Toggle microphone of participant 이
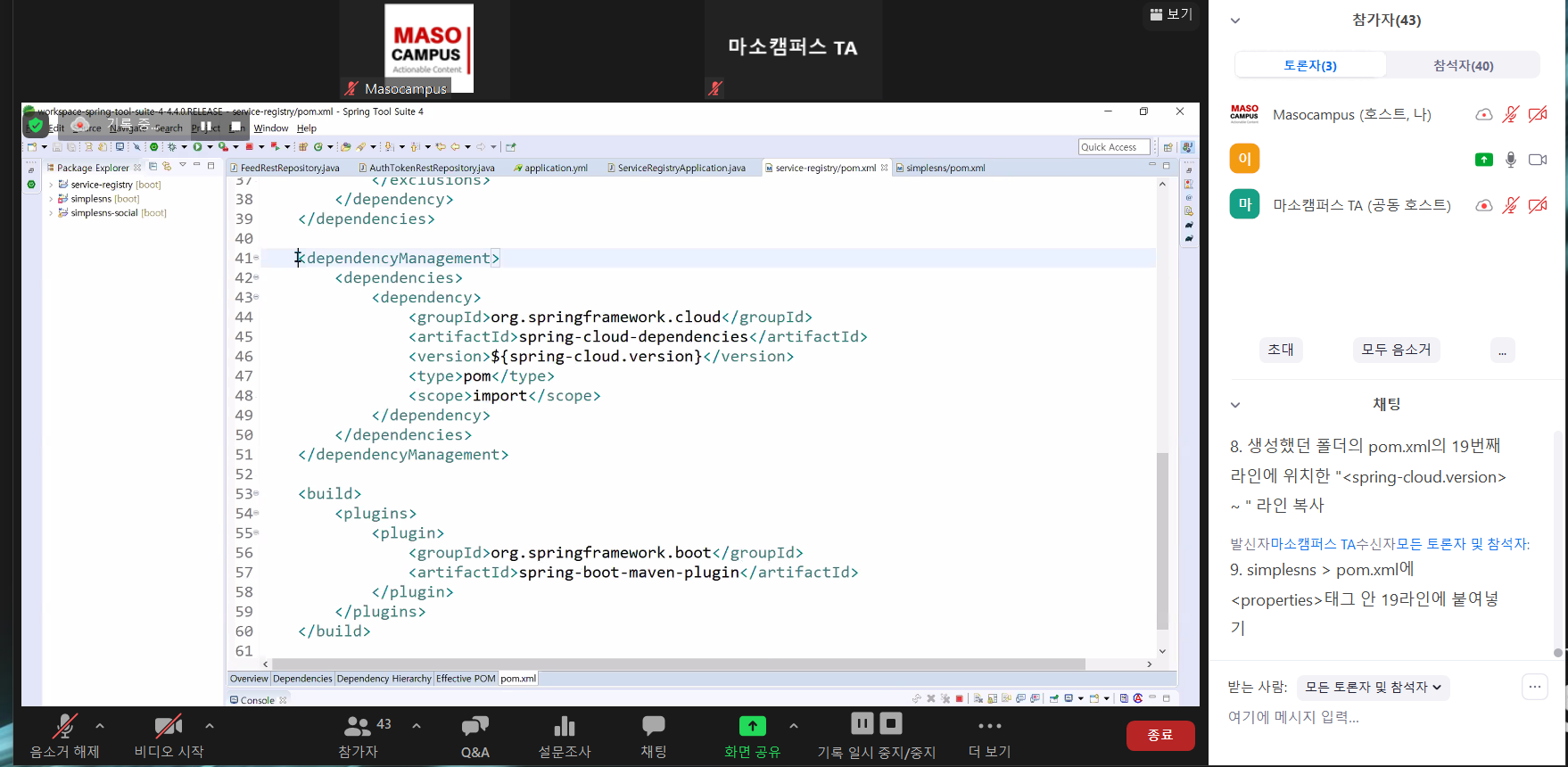The width and height of the screenshot is (1568, 767). [x=1510, y=160]
